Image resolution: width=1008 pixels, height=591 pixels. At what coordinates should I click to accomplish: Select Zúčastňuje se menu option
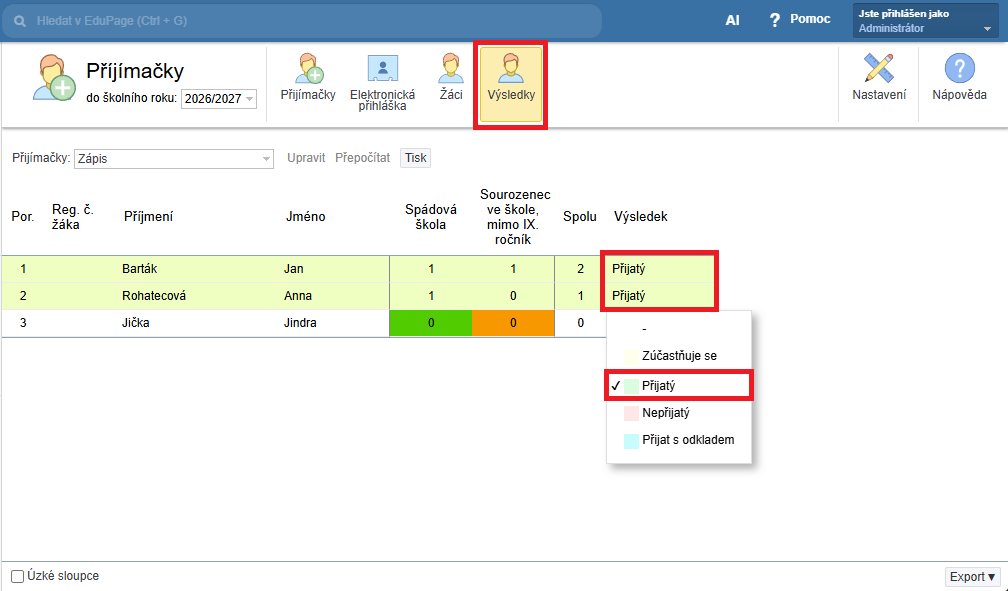click(x=679, y=355)
